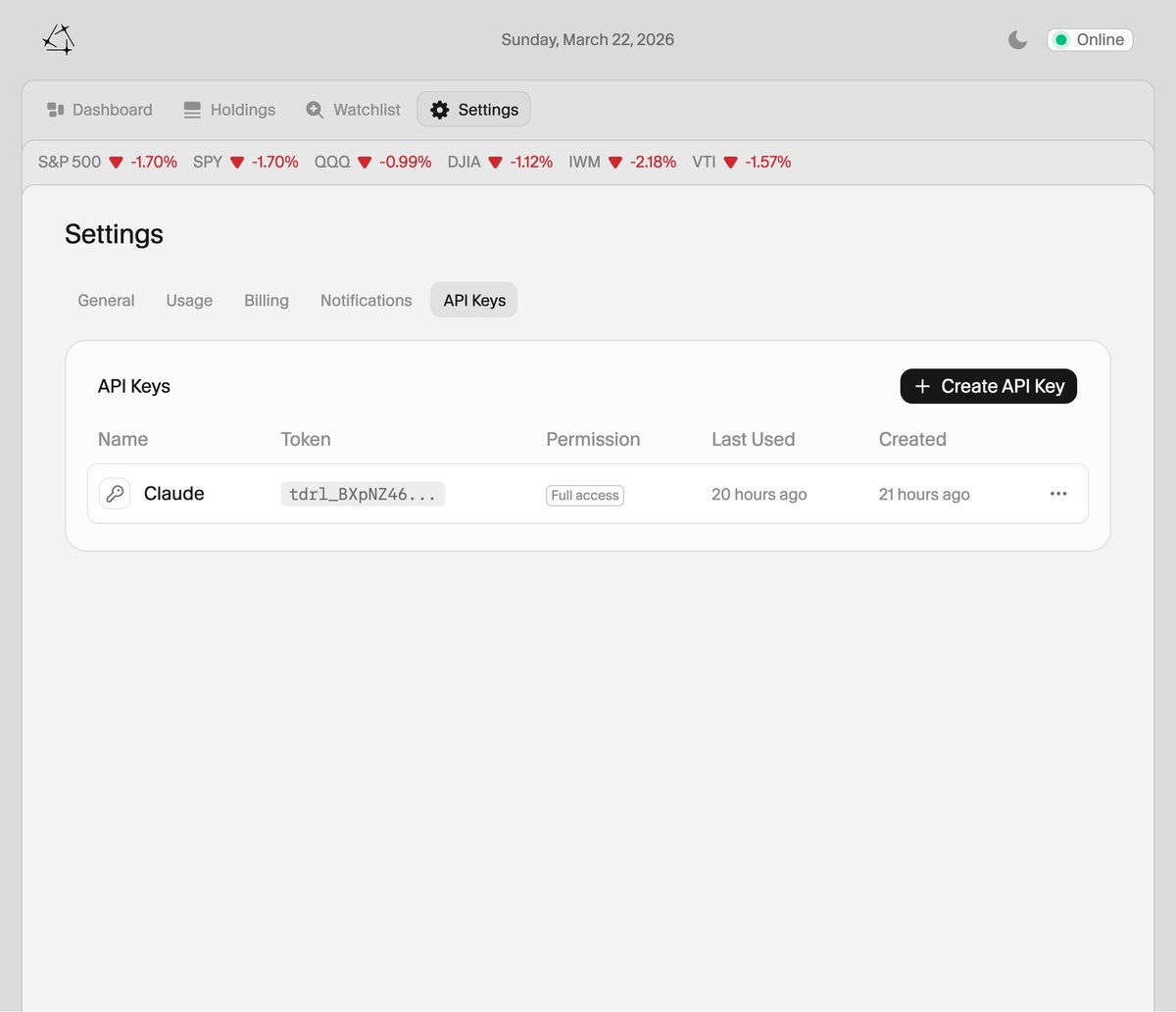Click the QQQ ticker entry
Viewport: 1176px width, 1012px height.
[x=373, y=162]
